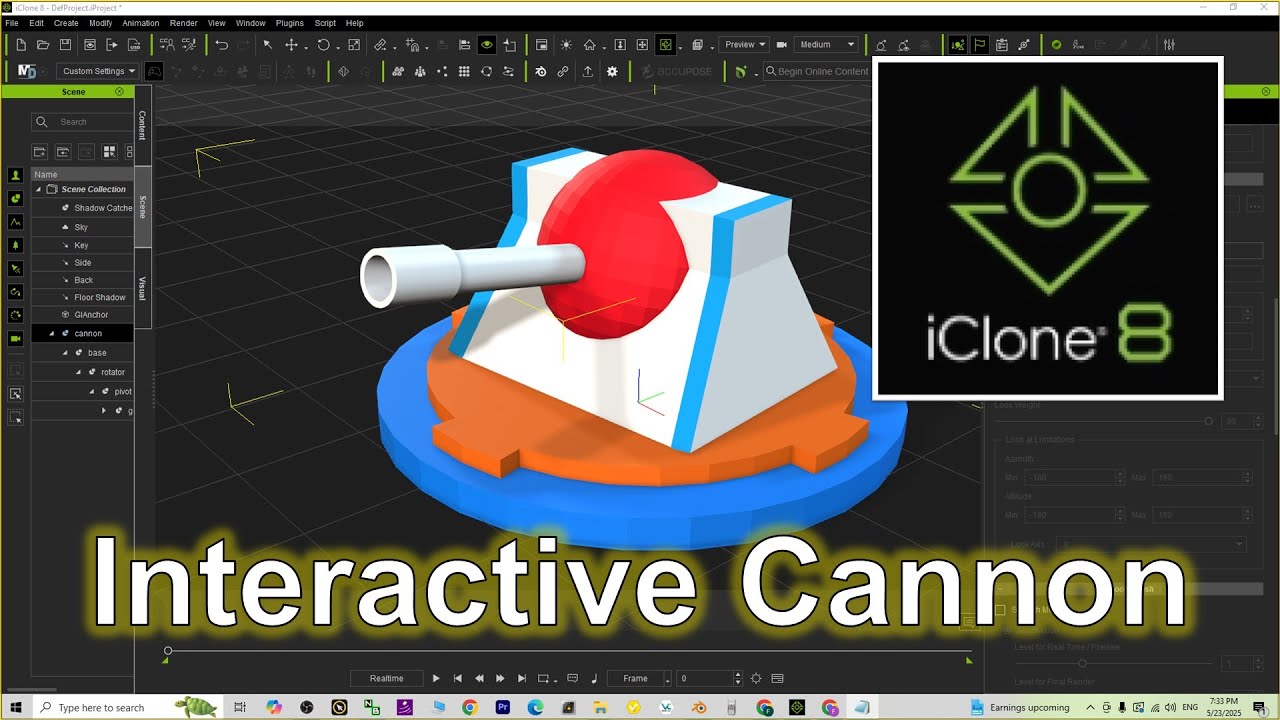Create a new project with the New icon
Viewport: 1280px width, 720px height.
(21, 44)
